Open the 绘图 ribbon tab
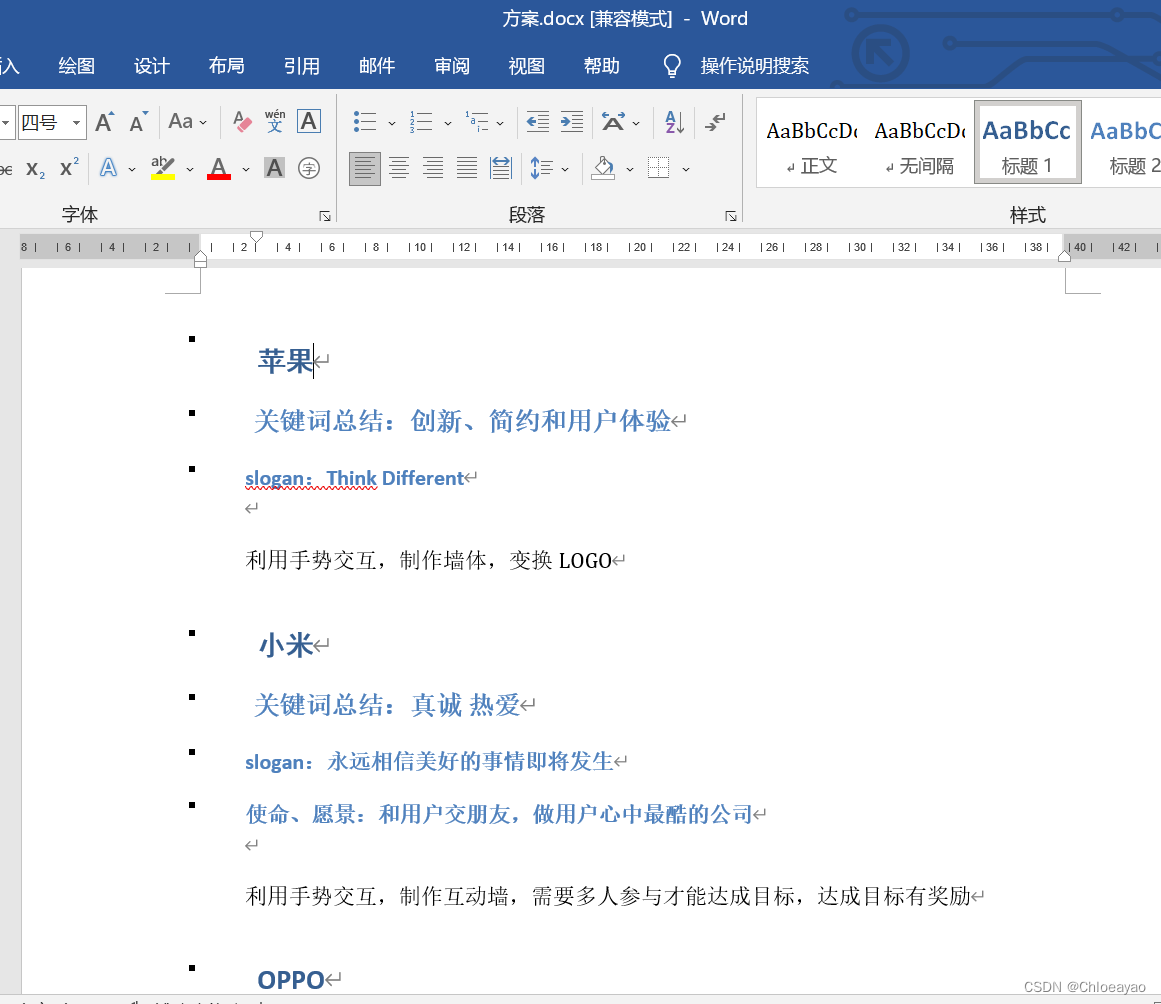The image size is (1161, 1004). pyautogui.click(x=76, y=66)
